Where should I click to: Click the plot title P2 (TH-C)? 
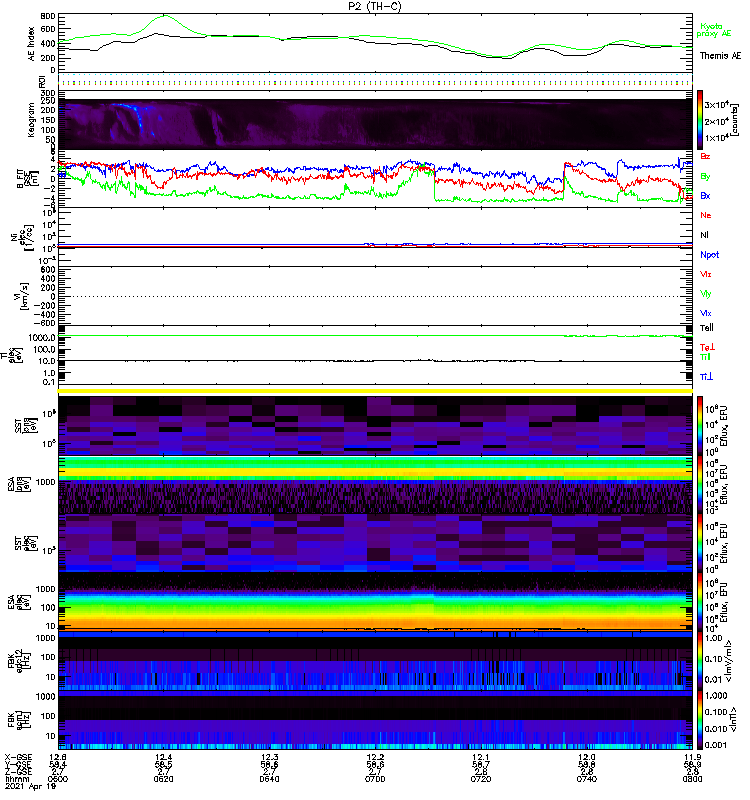pos(375,6)
